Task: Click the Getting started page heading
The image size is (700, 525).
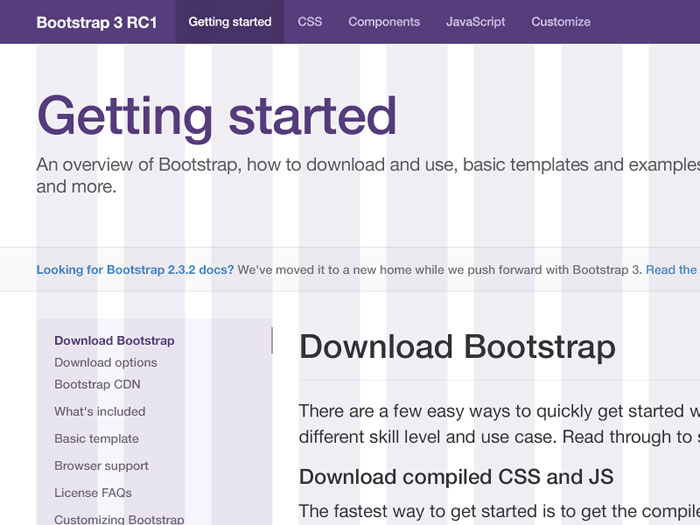Action: point(217,118)
